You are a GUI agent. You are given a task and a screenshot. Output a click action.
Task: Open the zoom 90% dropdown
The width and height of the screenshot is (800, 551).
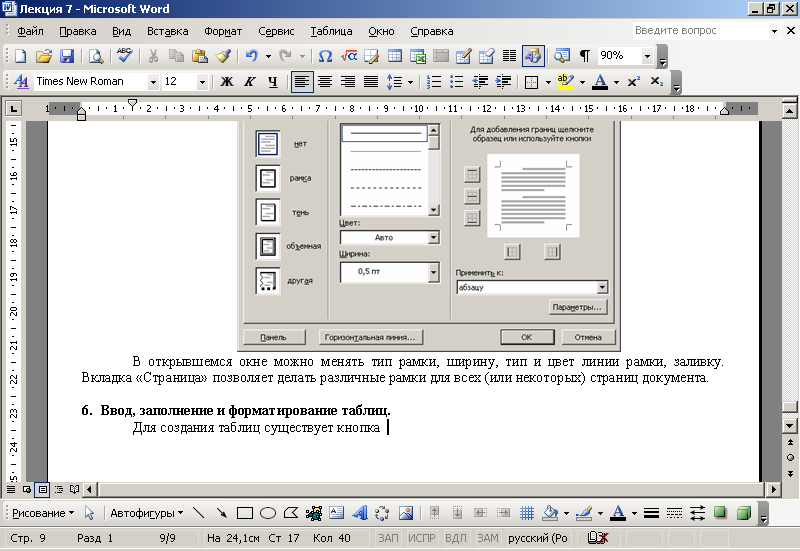(647, 56)
